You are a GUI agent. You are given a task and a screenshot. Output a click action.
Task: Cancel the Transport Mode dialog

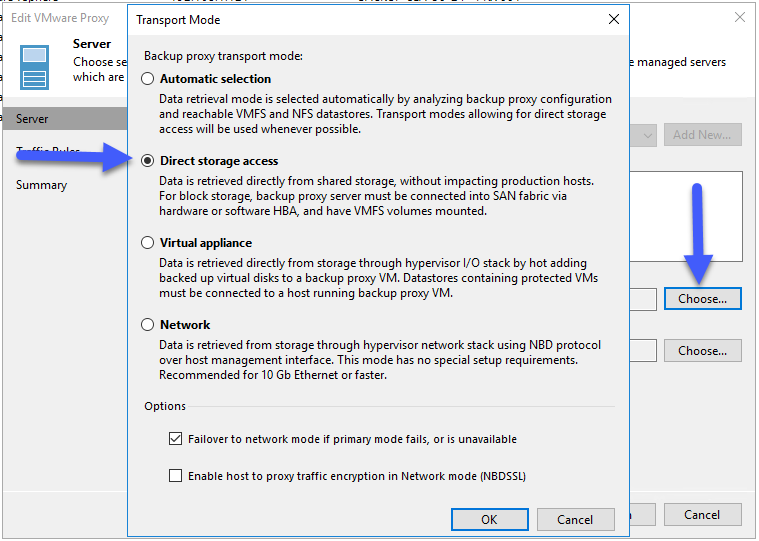[576, 519]
